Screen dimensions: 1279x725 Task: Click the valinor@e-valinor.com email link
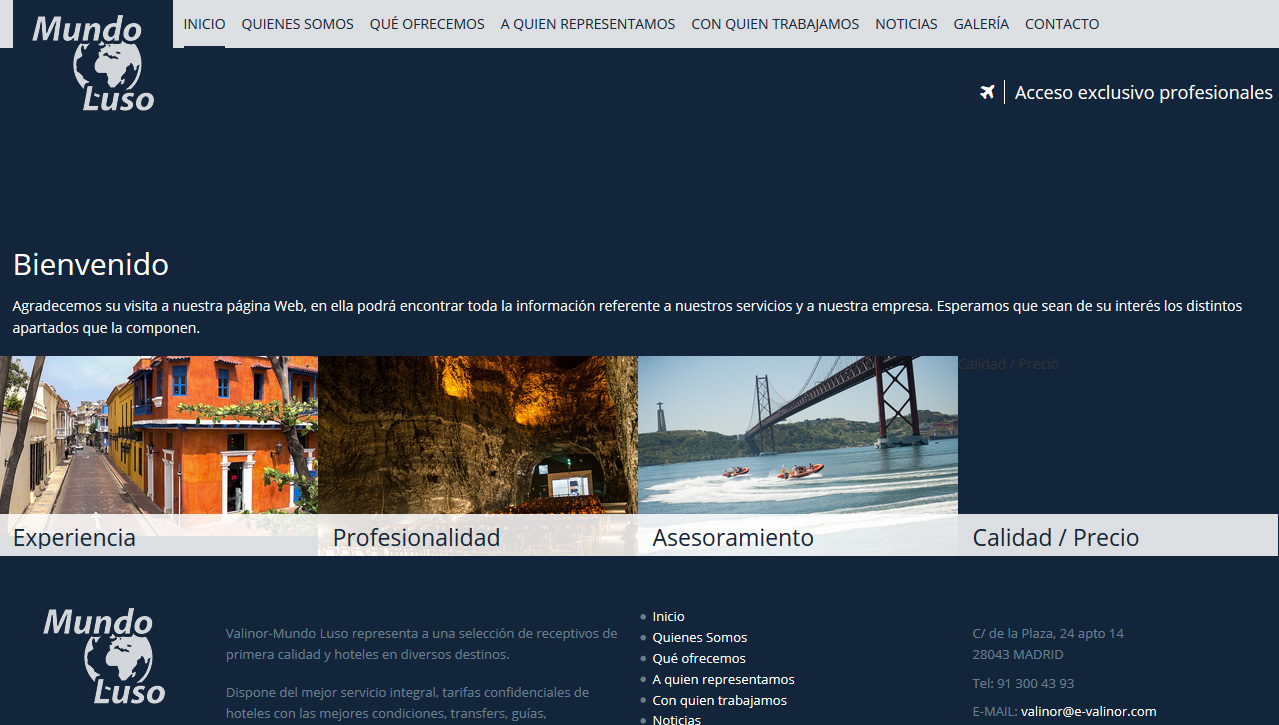1088,712
